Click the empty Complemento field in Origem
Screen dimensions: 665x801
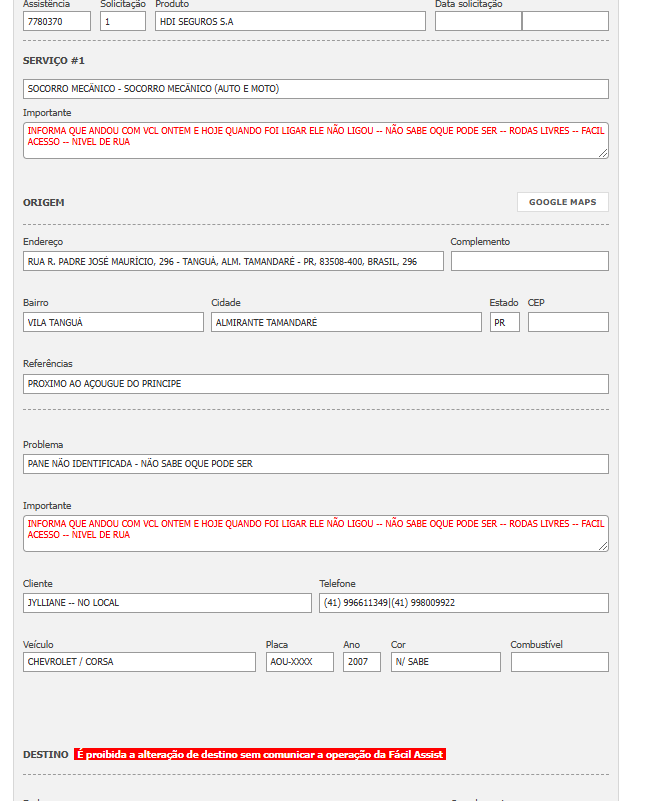pos(529,261)
